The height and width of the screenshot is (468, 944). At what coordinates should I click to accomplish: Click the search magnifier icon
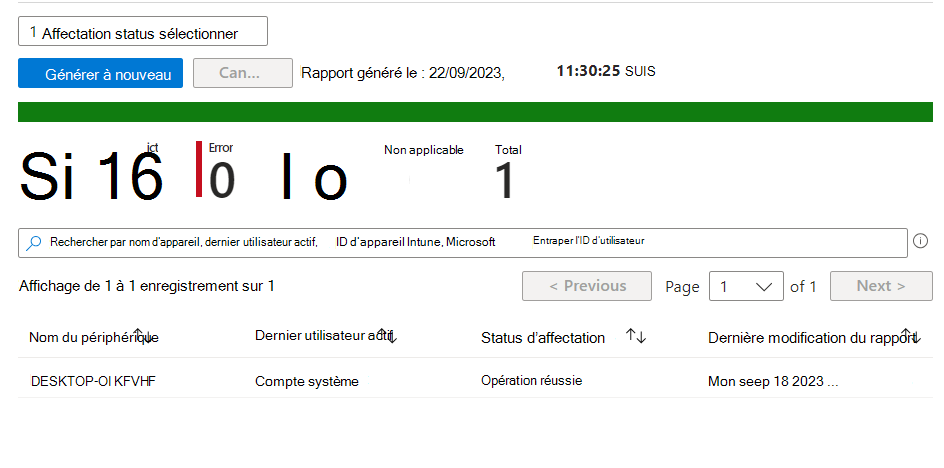(34, 243)
